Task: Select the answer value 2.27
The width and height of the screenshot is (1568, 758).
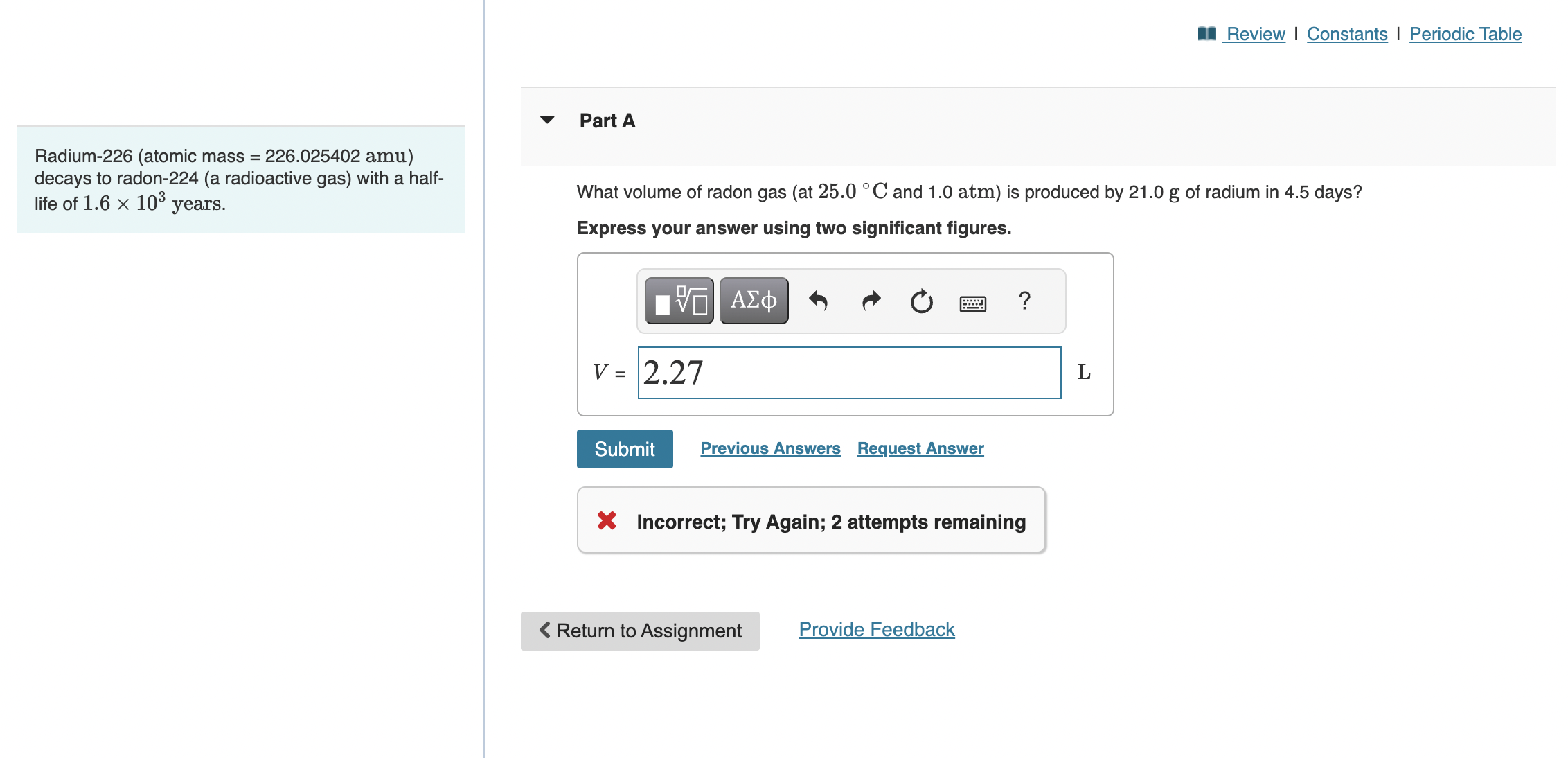Action: tap(673, 372)
